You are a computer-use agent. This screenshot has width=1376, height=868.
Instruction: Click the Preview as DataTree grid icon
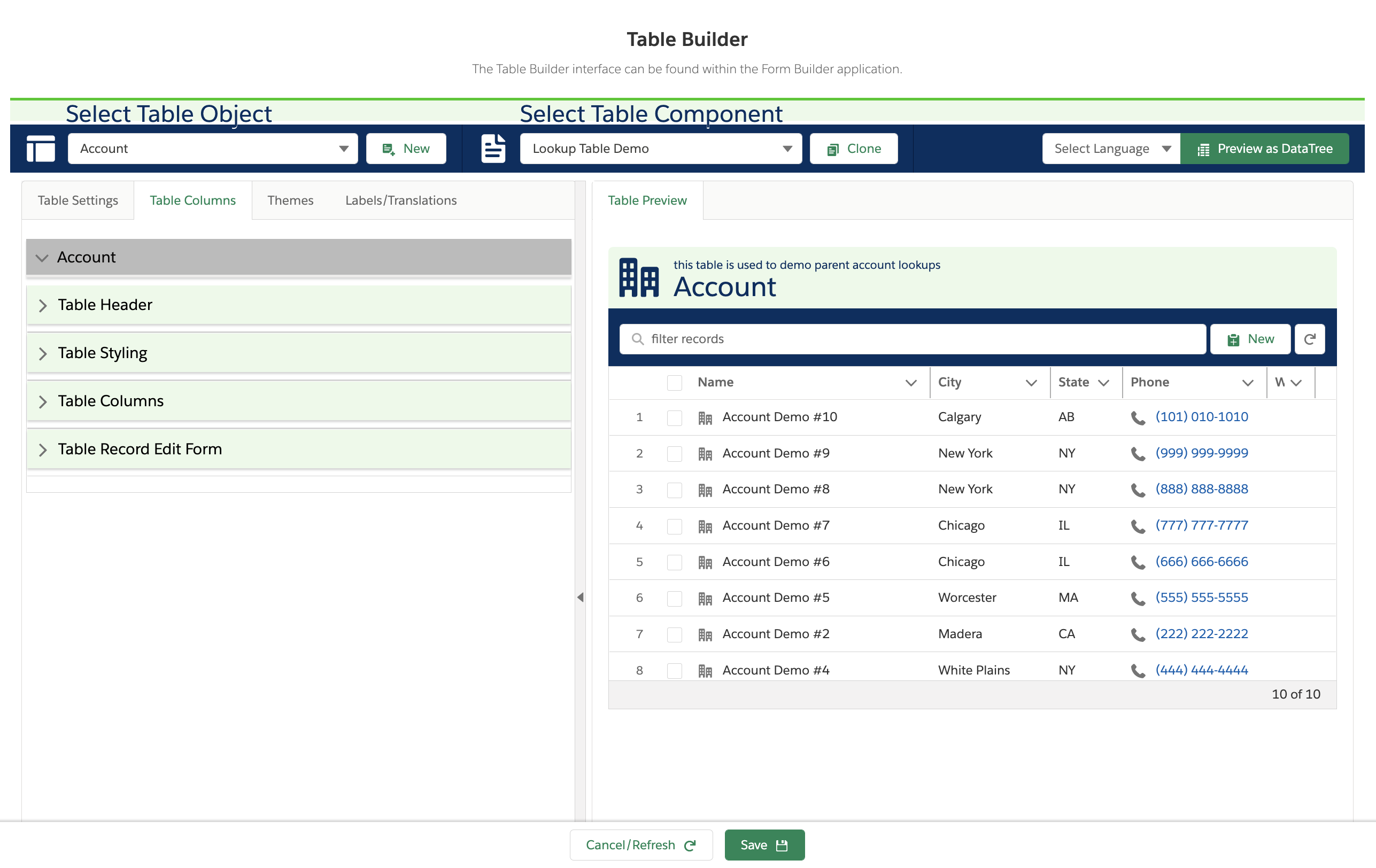click(1204, 149)
